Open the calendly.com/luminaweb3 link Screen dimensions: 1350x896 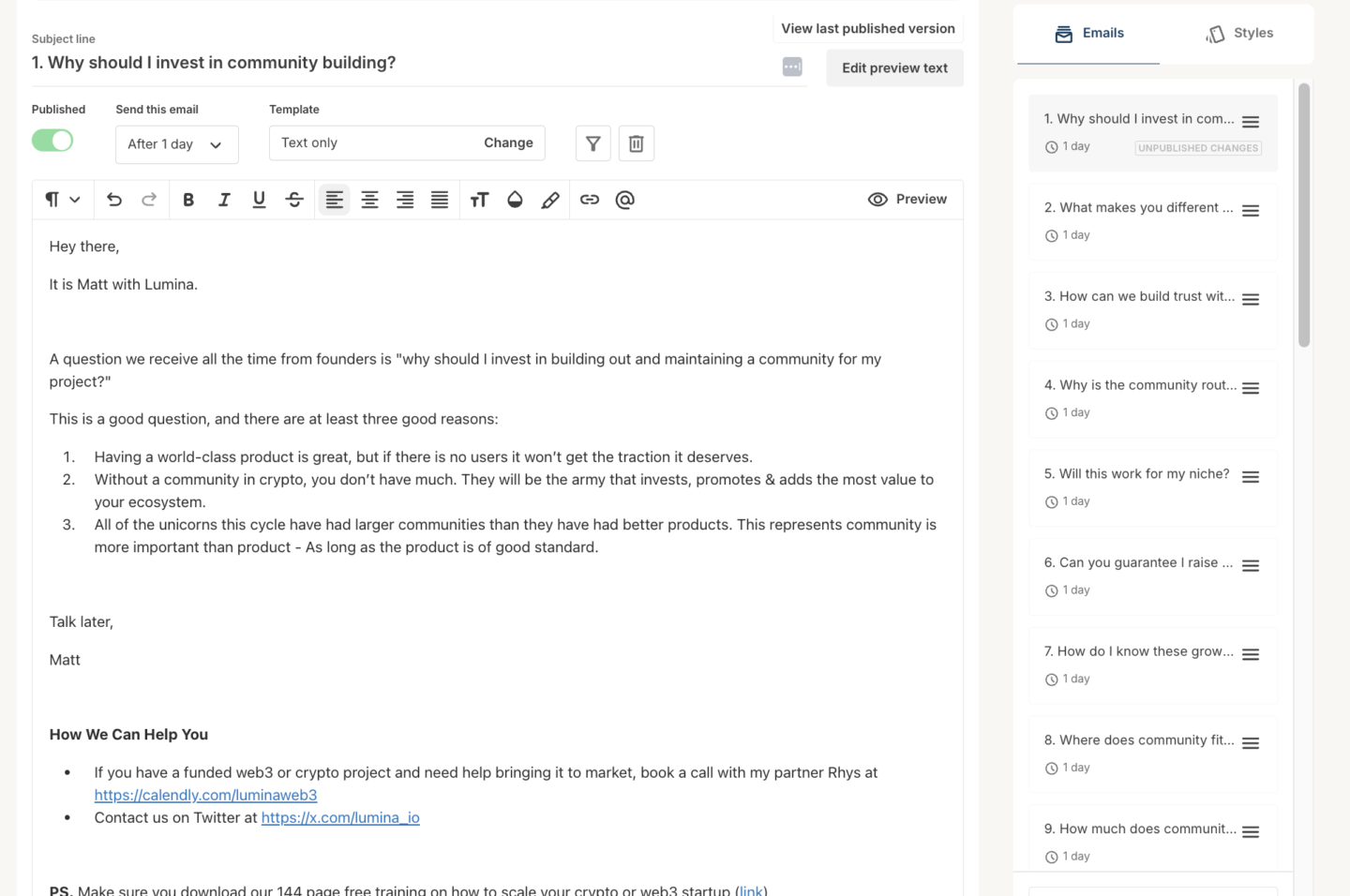click(206, 795)
